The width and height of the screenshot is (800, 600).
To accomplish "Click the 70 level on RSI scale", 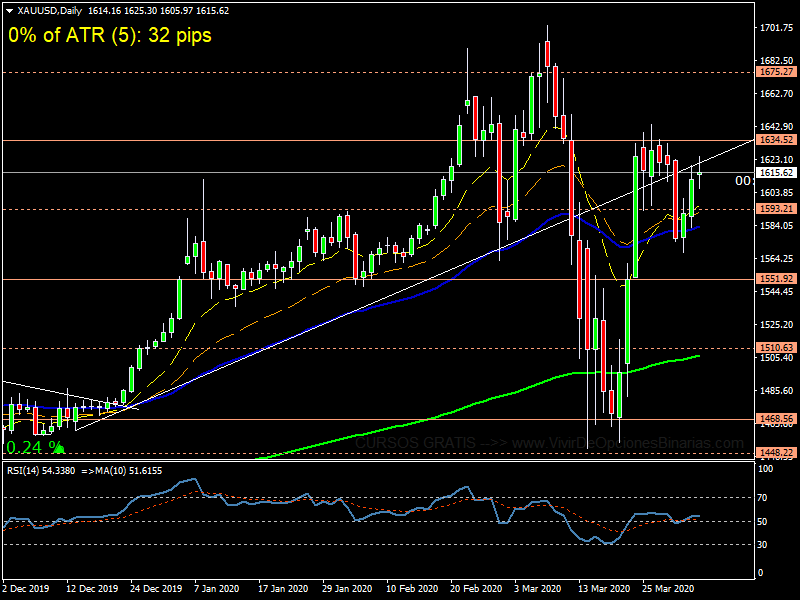I will pyautogui.click(x=762, y=497).
